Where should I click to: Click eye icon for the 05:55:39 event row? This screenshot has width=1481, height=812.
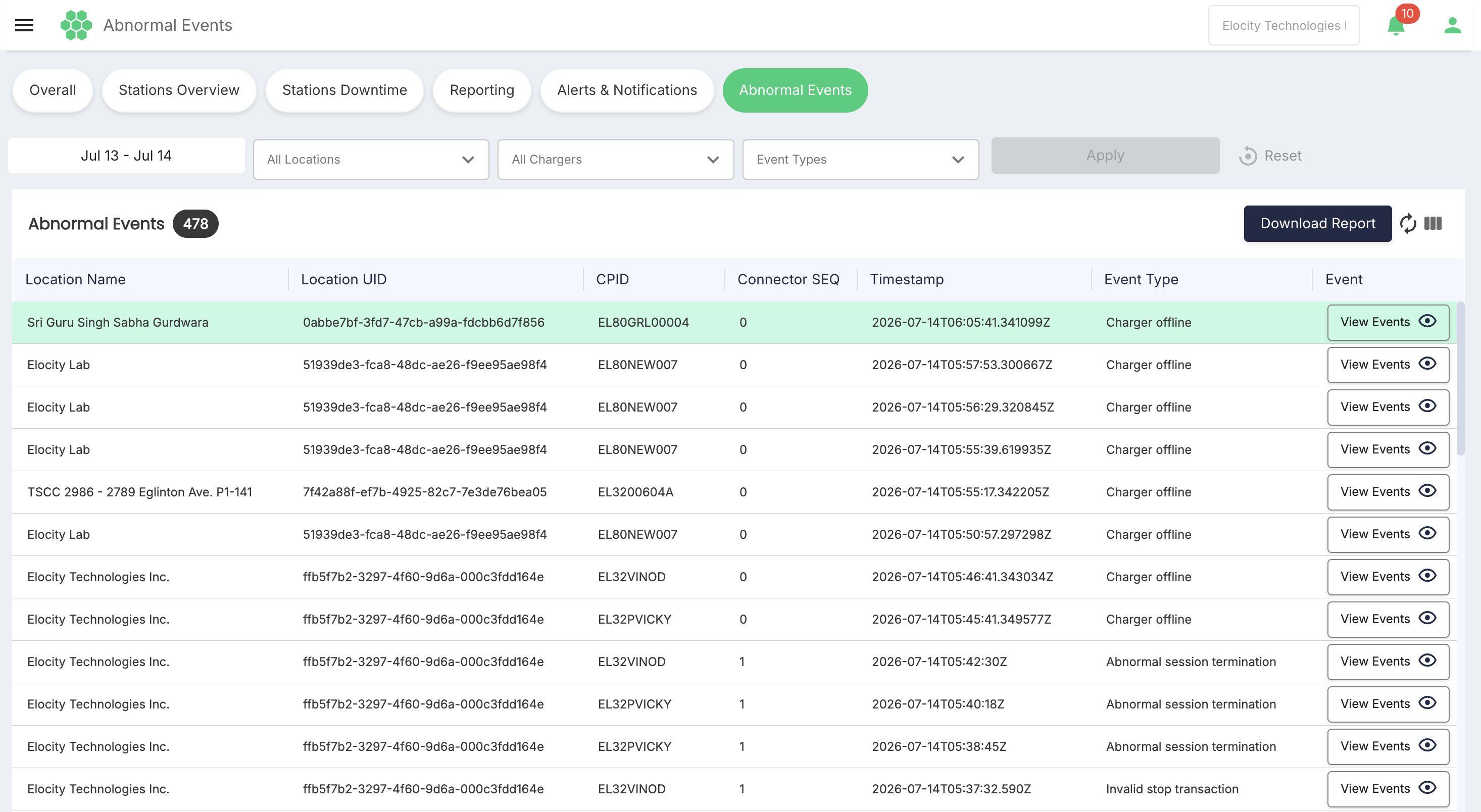1427,449
